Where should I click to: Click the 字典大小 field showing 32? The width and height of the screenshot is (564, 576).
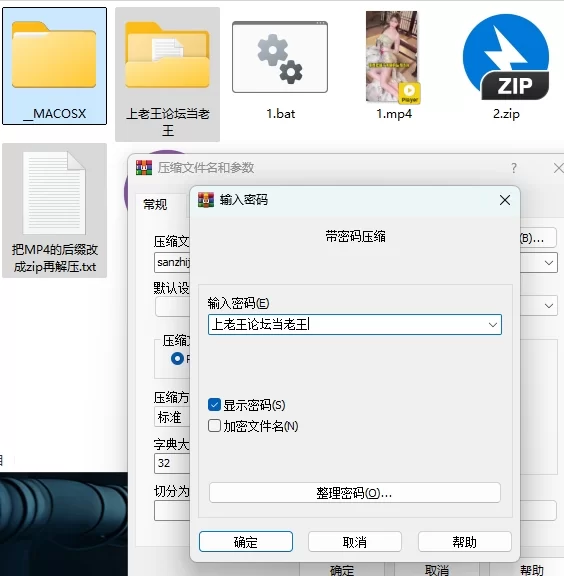[x=172, y=464]
